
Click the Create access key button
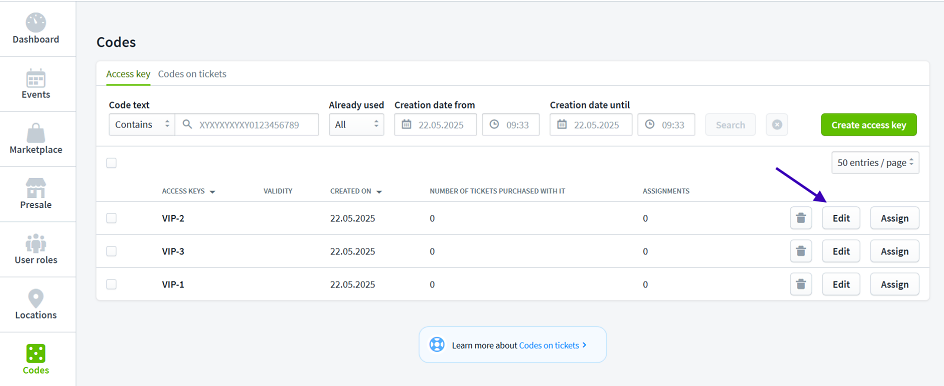click(x=868, y=125)
